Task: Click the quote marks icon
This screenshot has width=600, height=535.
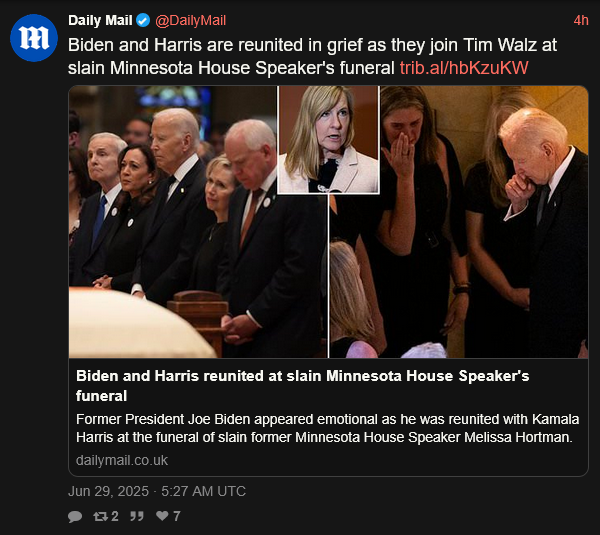Action: (x=137, y=516)
